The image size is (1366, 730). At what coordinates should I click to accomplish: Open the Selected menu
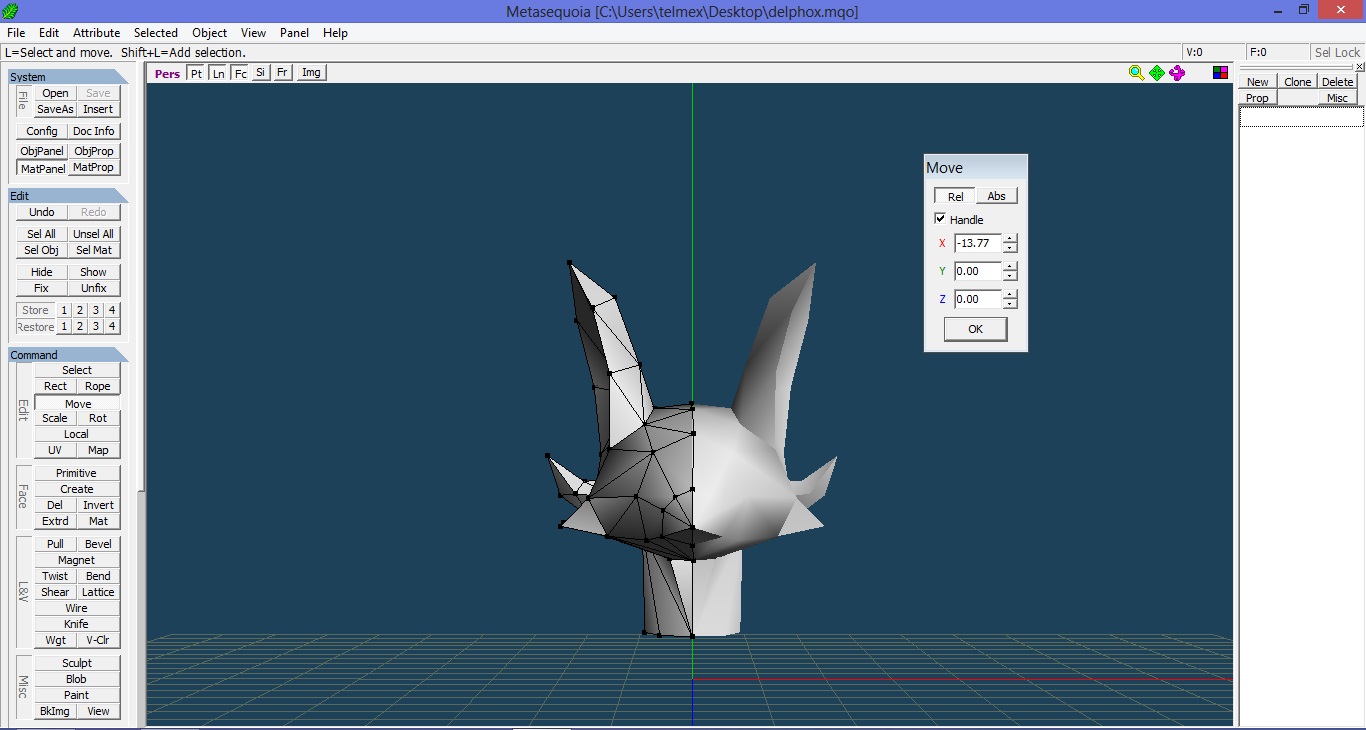[x=156, y=33]
